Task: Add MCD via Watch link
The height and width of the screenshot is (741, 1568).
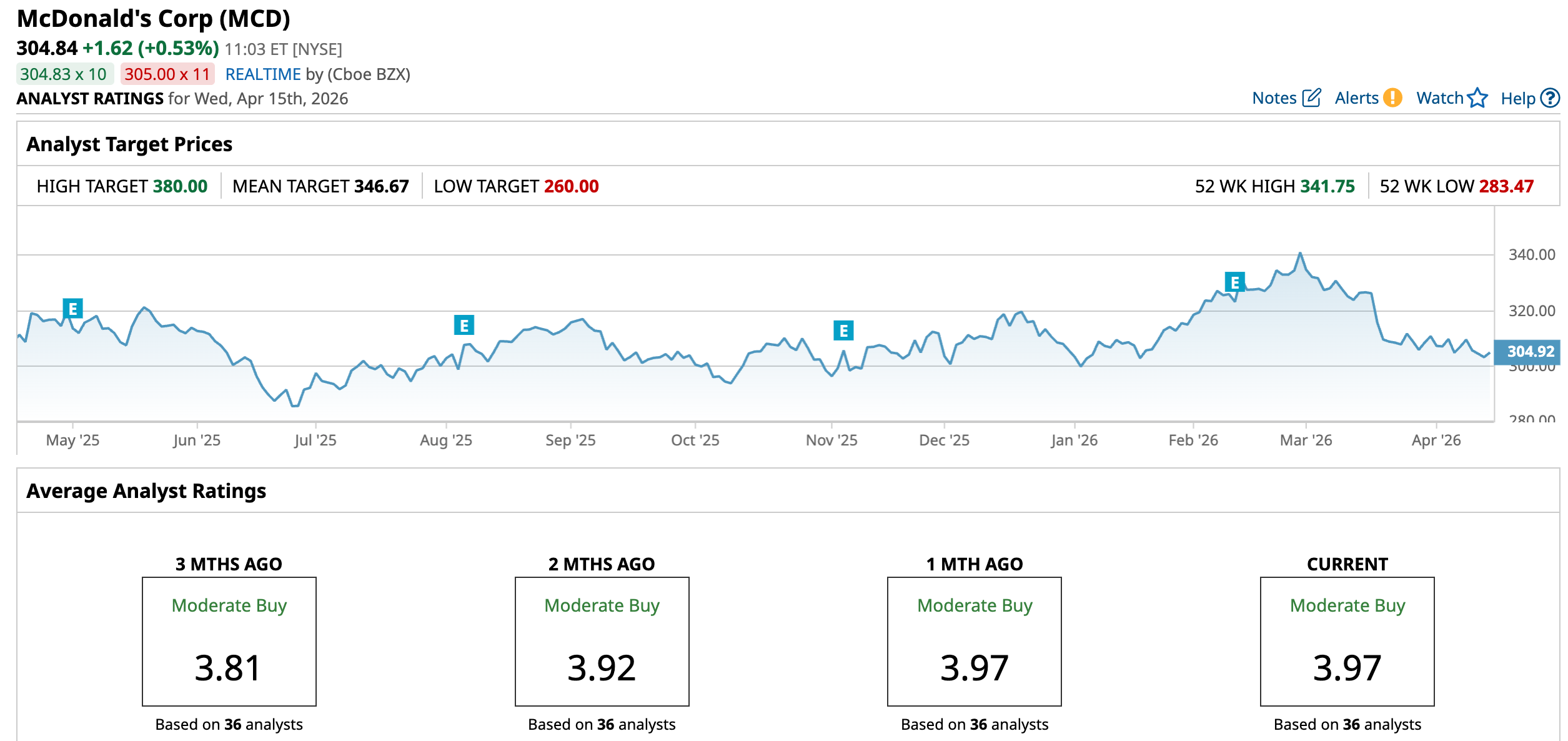Action: 1439,98
